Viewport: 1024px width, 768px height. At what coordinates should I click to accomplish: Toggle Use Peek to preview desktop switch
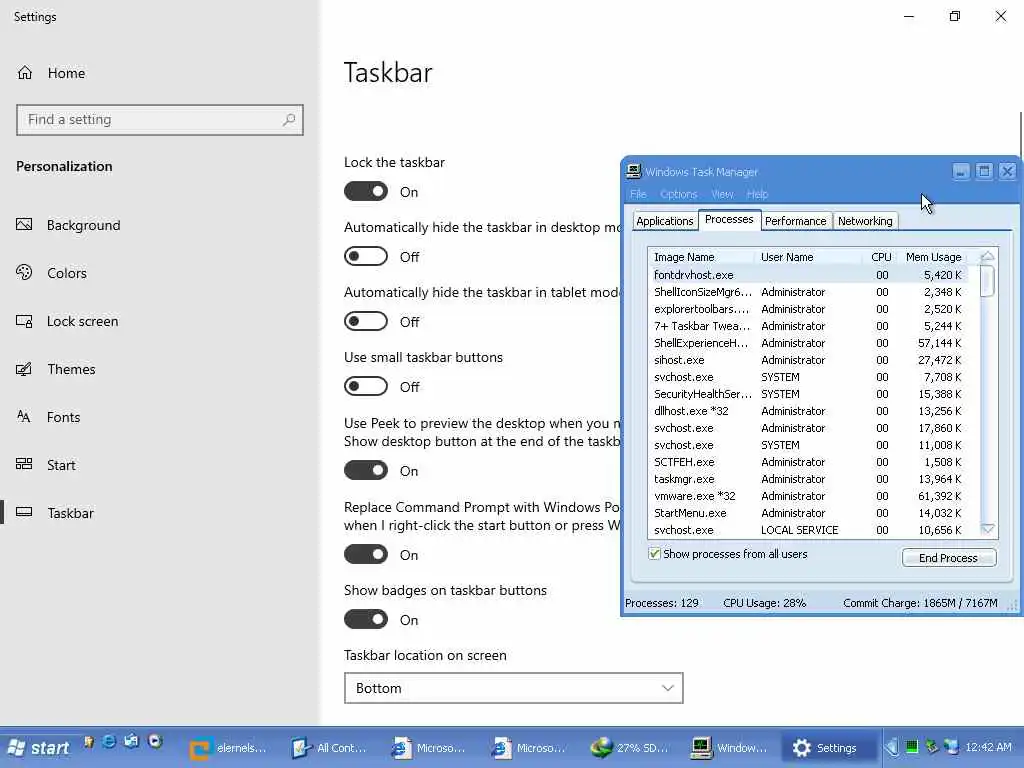tap(366, 470)
